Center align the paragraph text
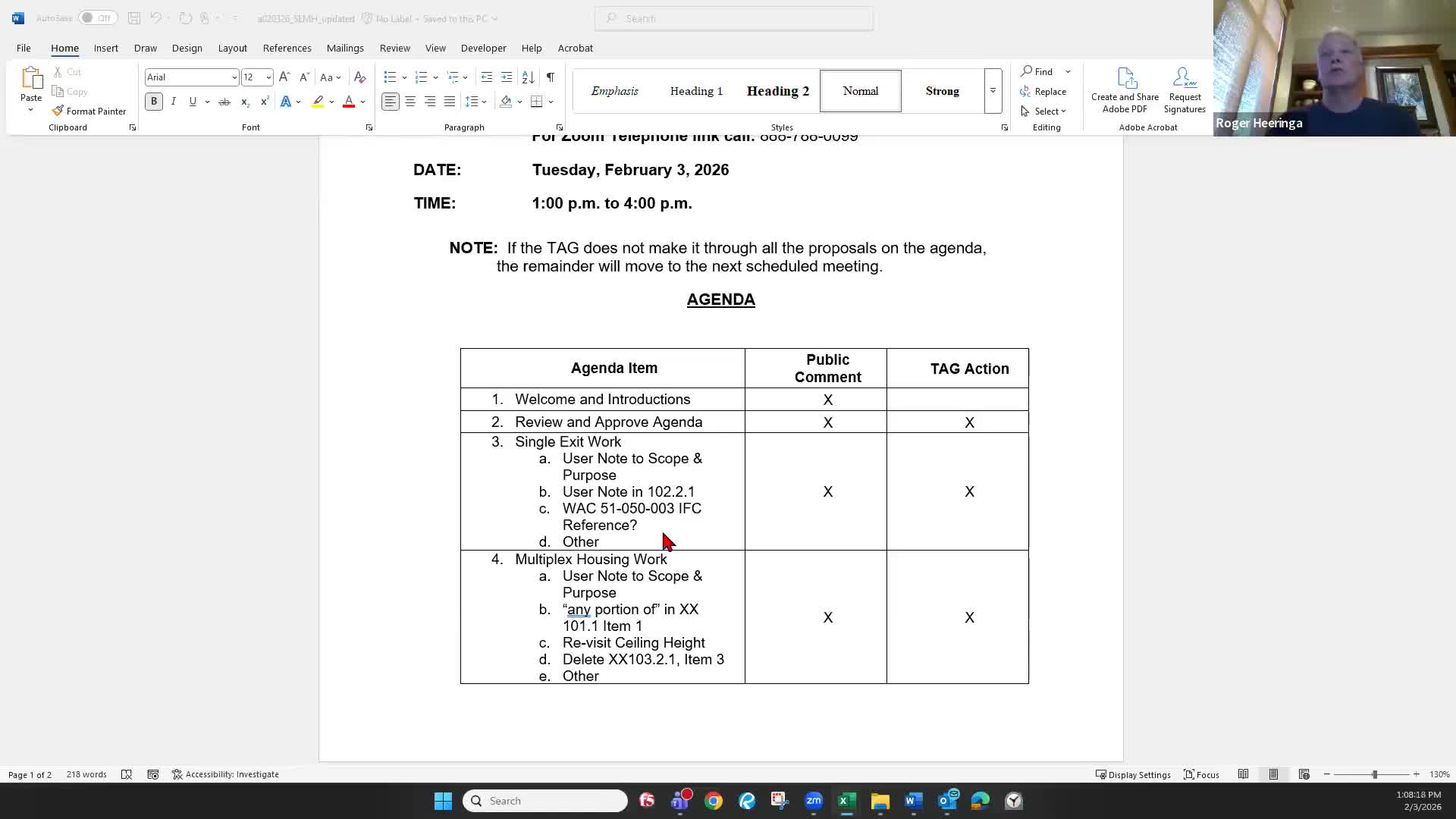Image resolution: width=1456 pixels, height=819 pixels. [x=410, y=102]
